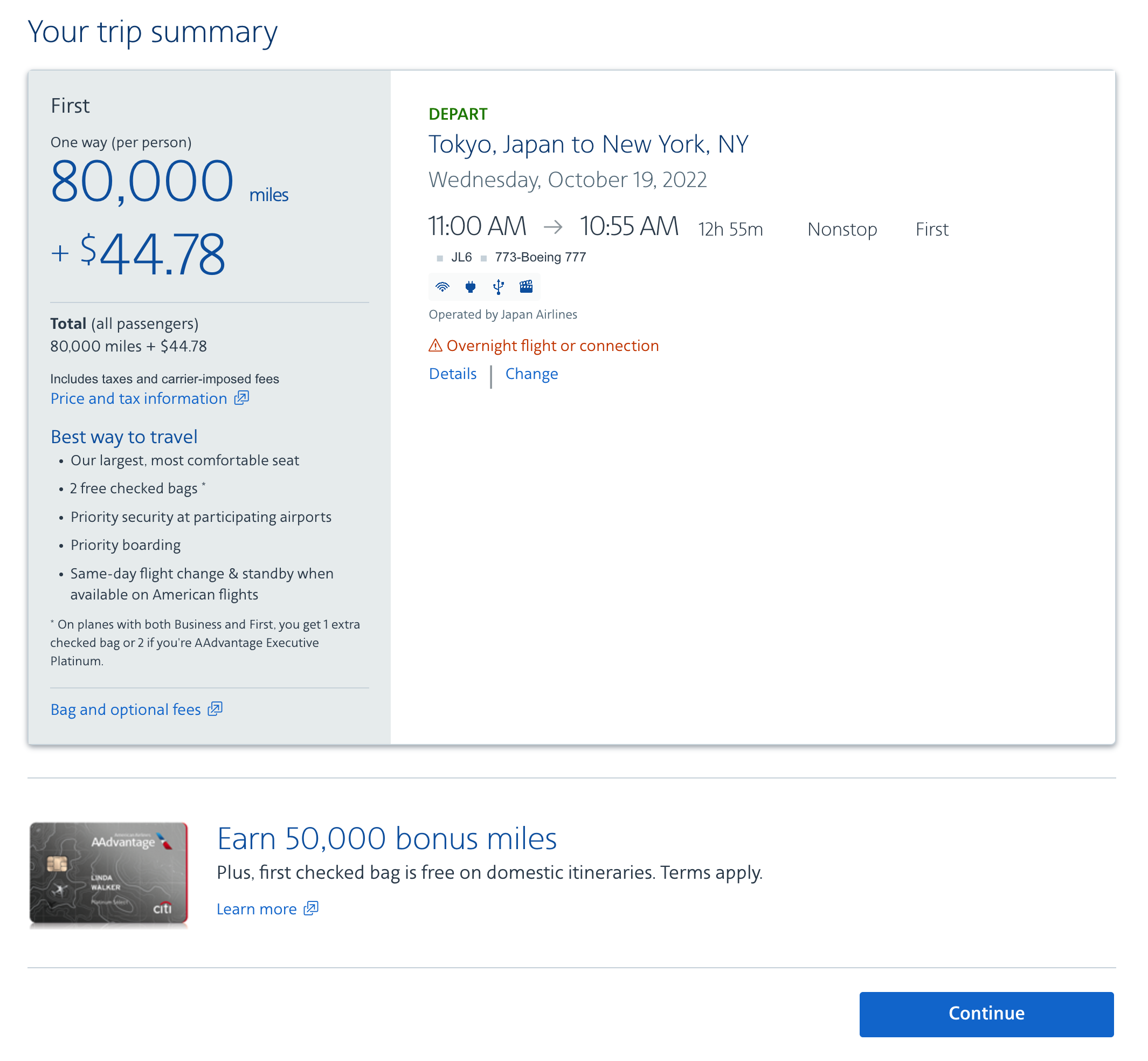The image size is (1148, 1061).
Task: Click the power outlet amenity icon
Action: [x=470, y=287]
